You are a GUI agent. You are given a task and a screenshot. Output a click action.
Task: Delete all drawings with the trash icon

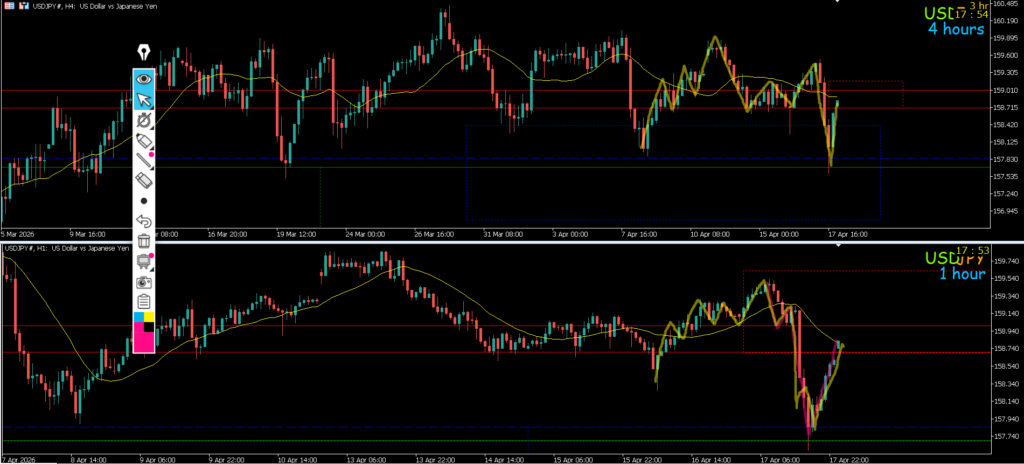click(x=144, y=241)
